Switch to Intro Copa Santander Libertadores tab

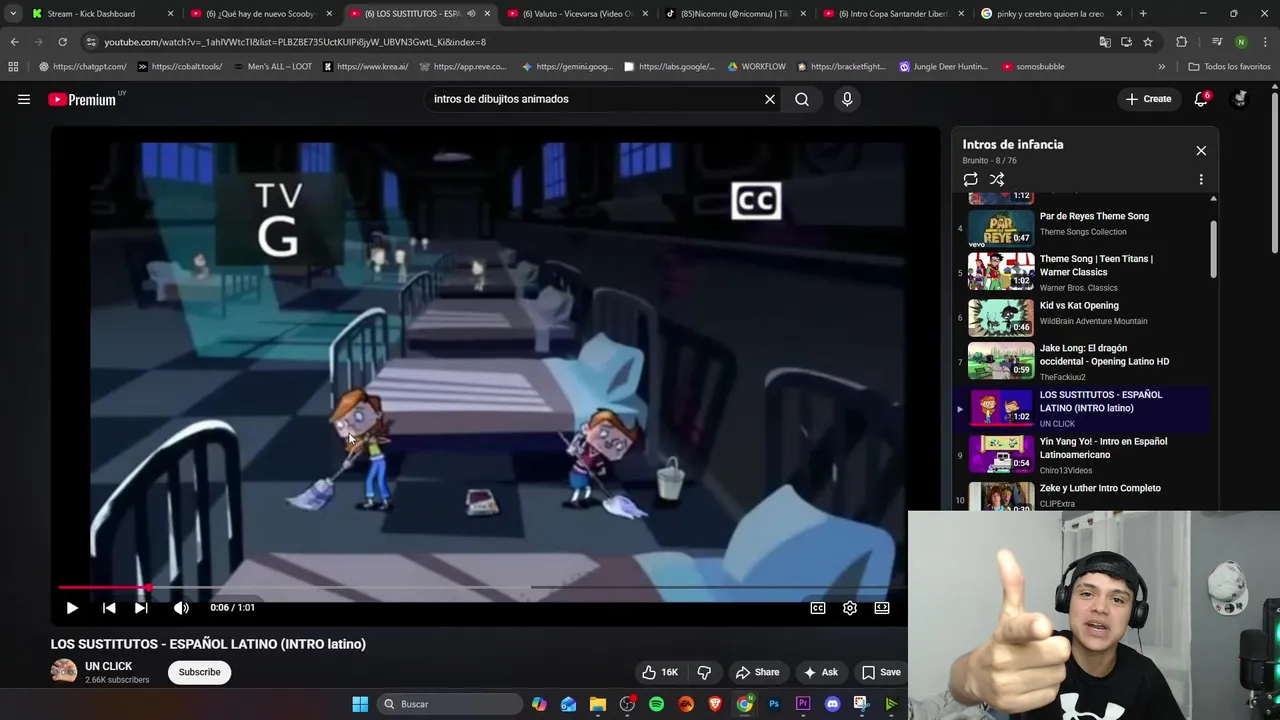pos(894,14)
